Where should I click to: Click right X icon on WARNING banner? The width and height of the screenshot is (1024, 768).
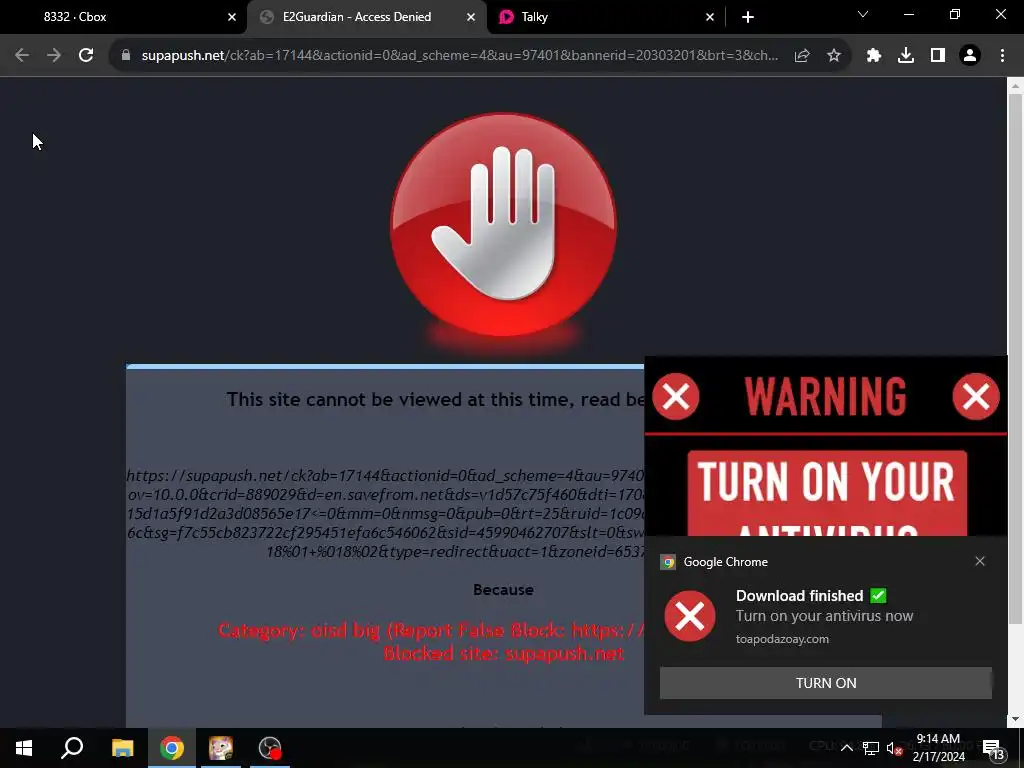click(x=976, y=396)
